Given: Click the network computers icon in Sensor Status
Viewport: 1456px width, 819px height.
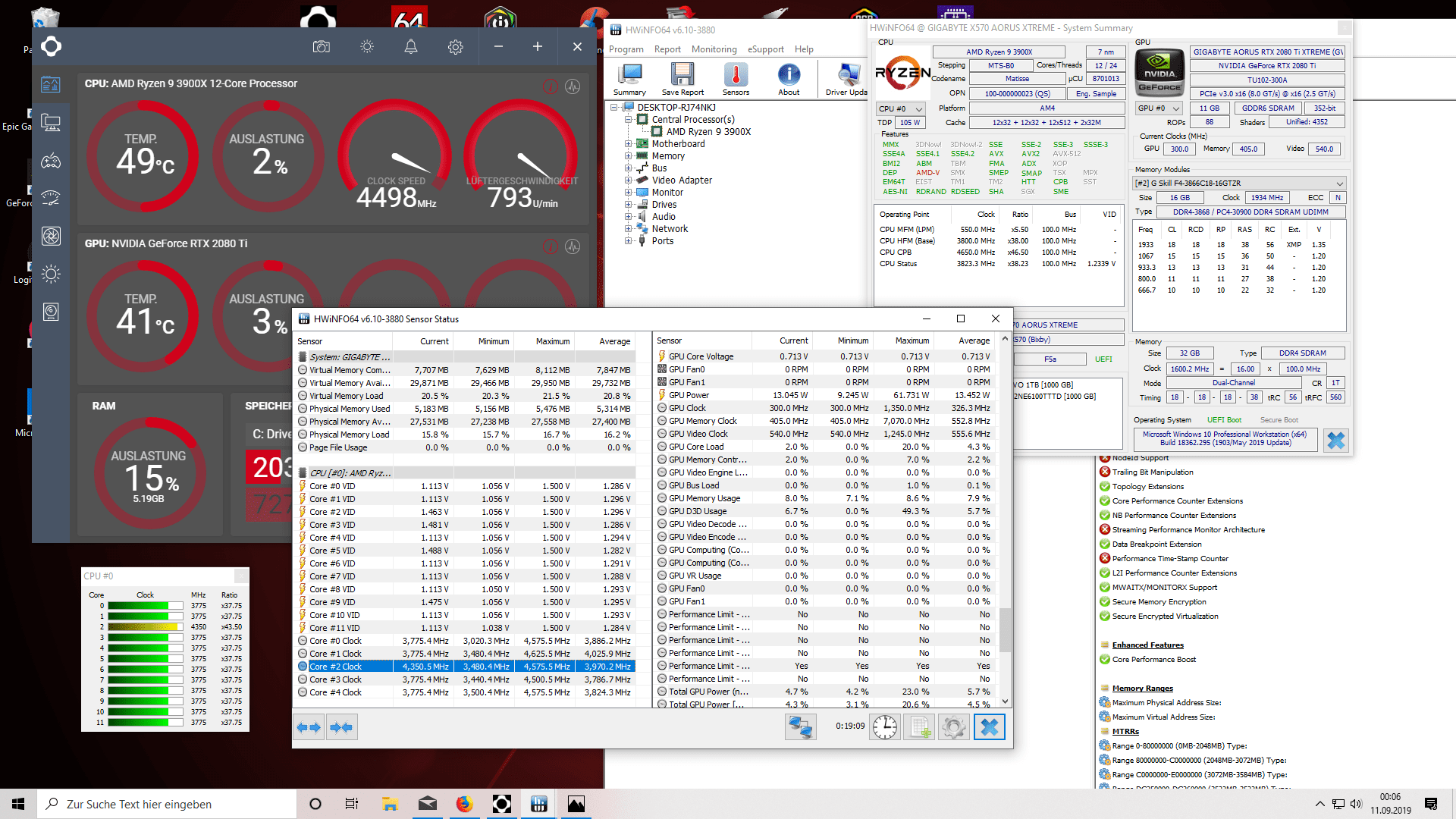Looking at the screenshot, I should click(800, 727).
